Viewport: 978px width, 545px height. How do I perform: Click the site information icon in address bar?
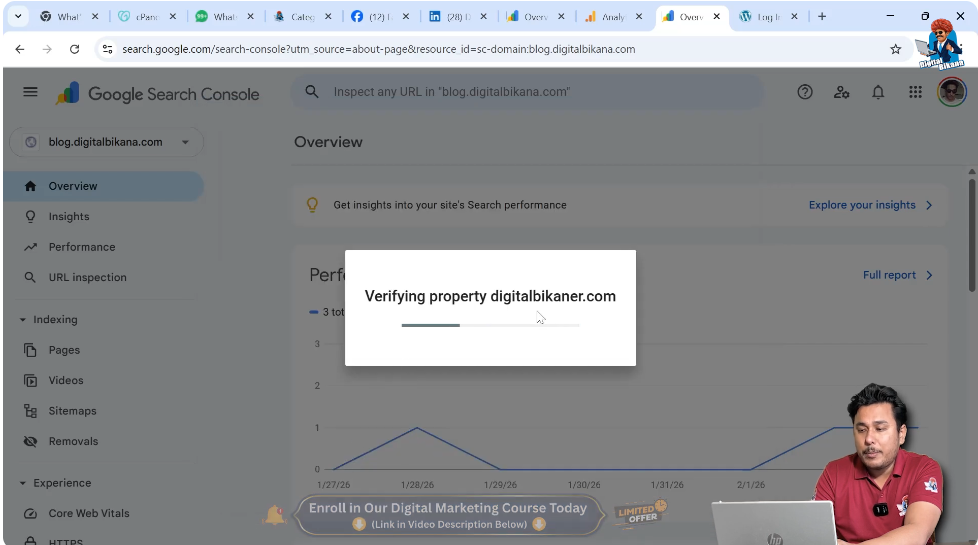107,49
